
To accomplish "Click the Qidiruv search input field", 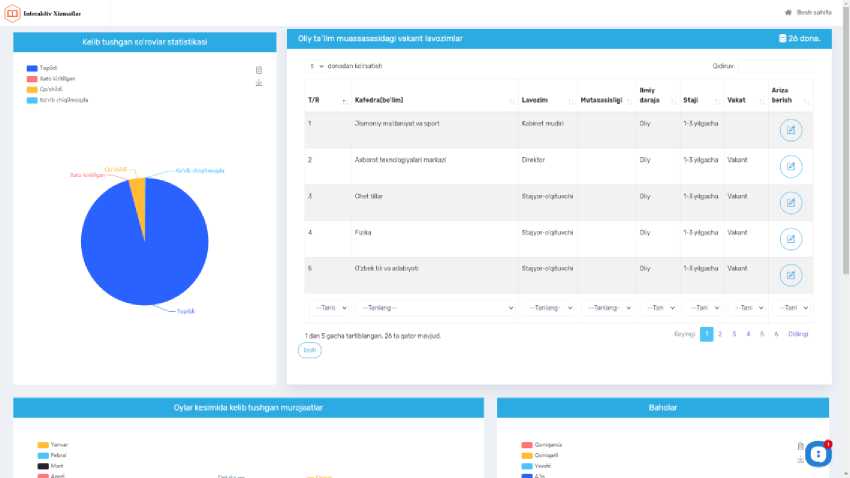I will point(775,66).
